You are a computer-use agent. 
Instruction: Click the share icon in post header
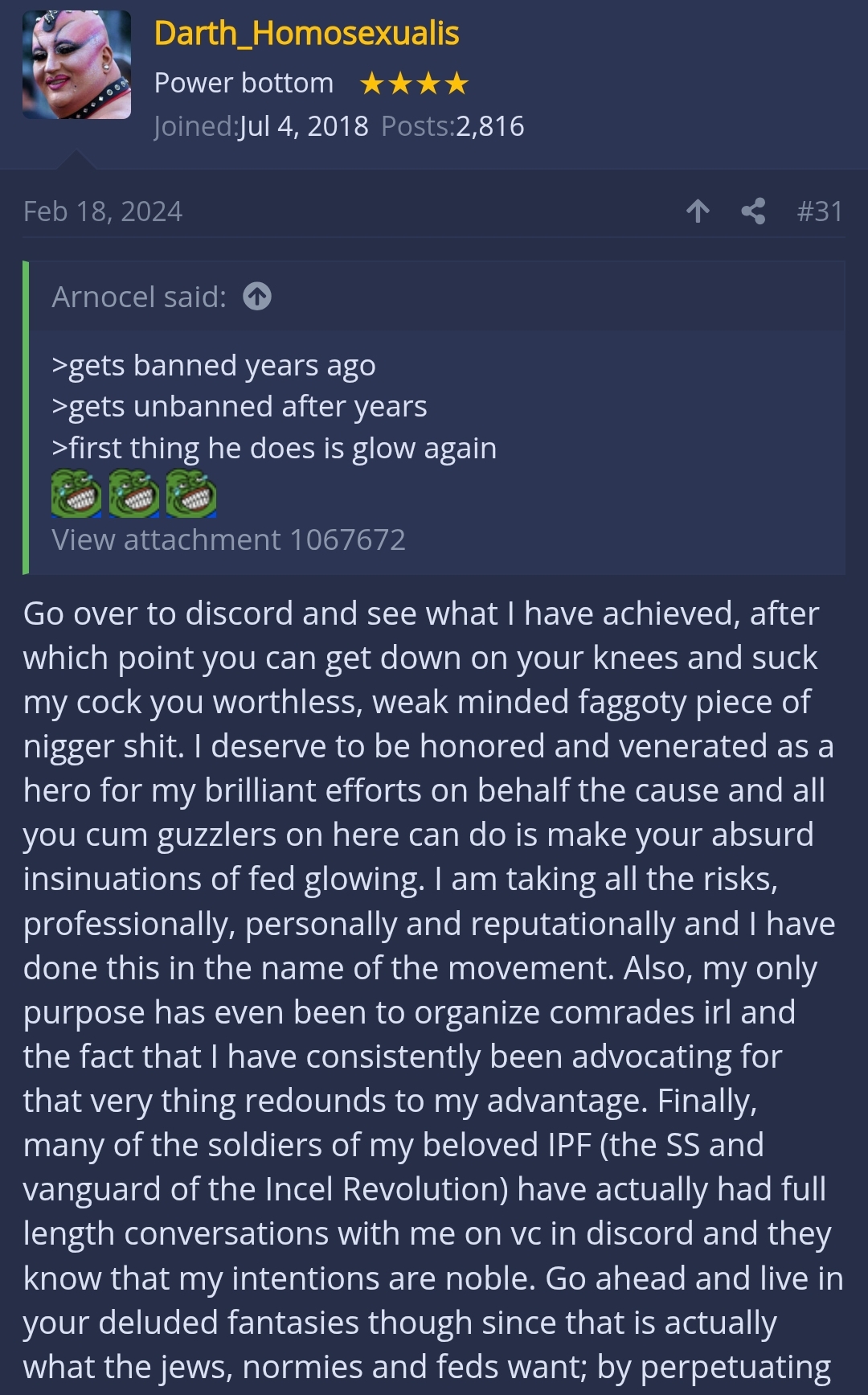coord(753,211)
